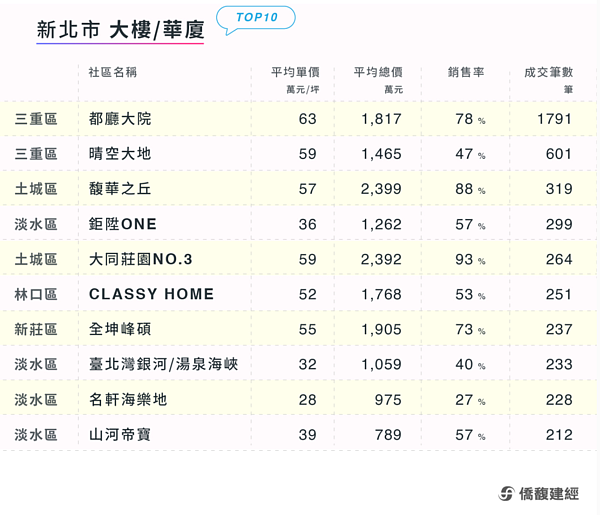
Task: Click sales rate 88% for 馥華之丘
Action: pos(470,189)
